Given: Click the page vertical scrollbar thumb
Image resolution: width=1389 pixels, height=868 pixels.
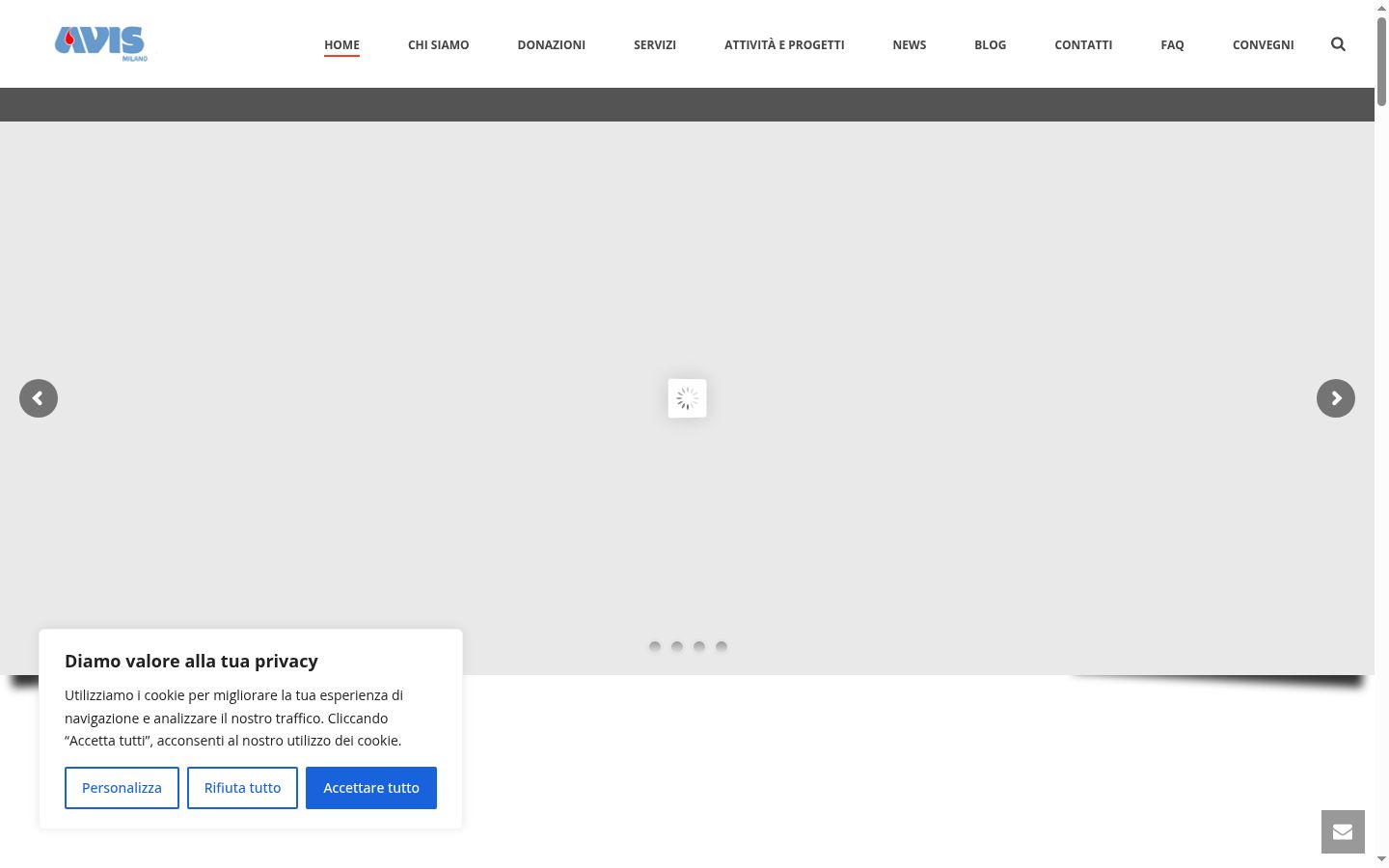Looking at the screenshot, I should coord(1381,60).
